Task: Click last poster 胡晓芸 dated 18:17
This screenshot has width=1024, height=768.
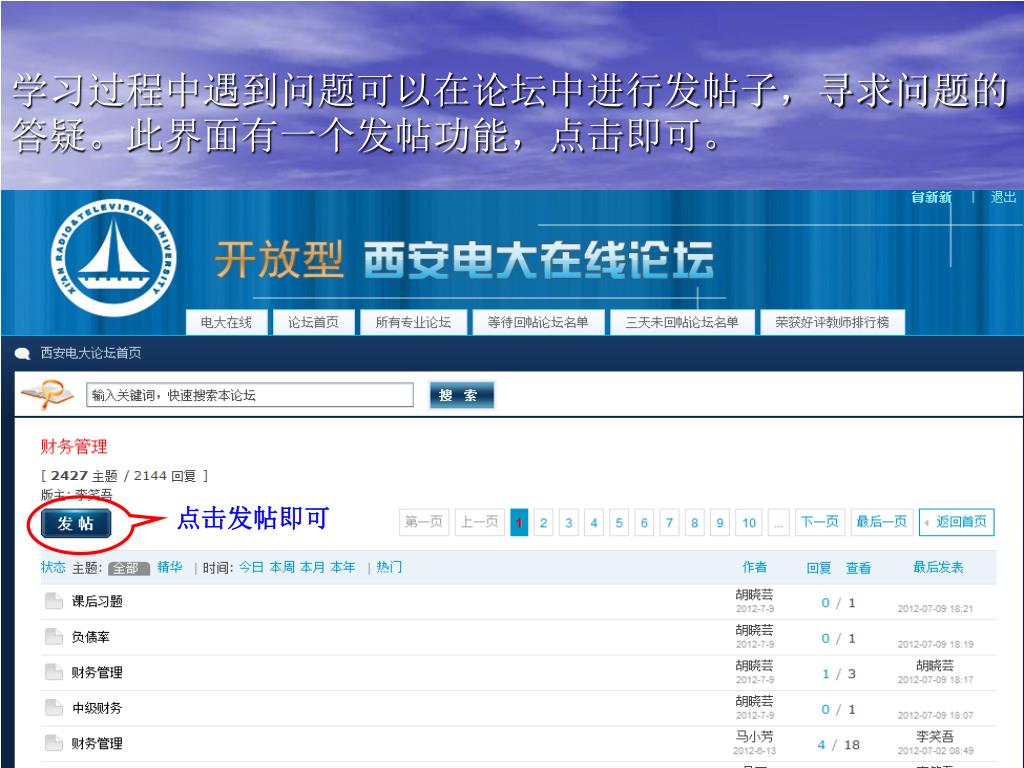Action: coord(935,665)
